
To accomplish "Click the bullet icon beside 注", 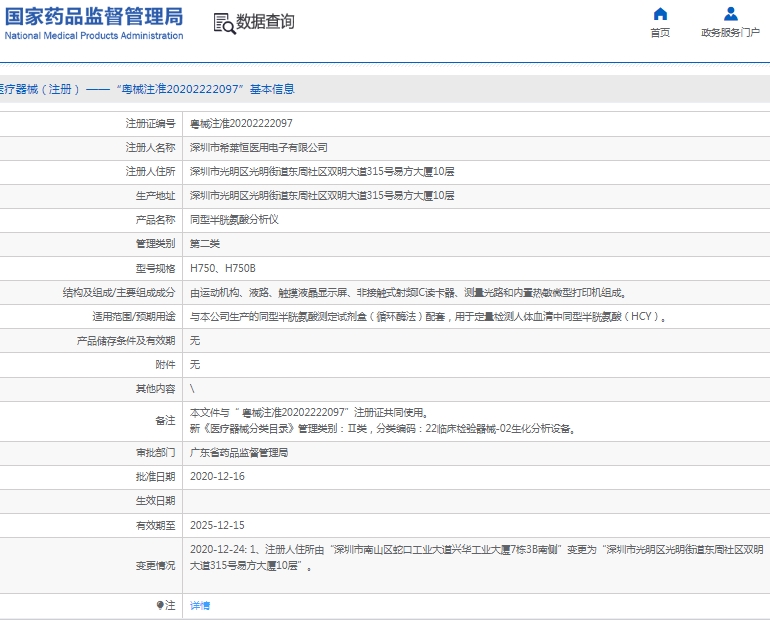I will [159, 605].
